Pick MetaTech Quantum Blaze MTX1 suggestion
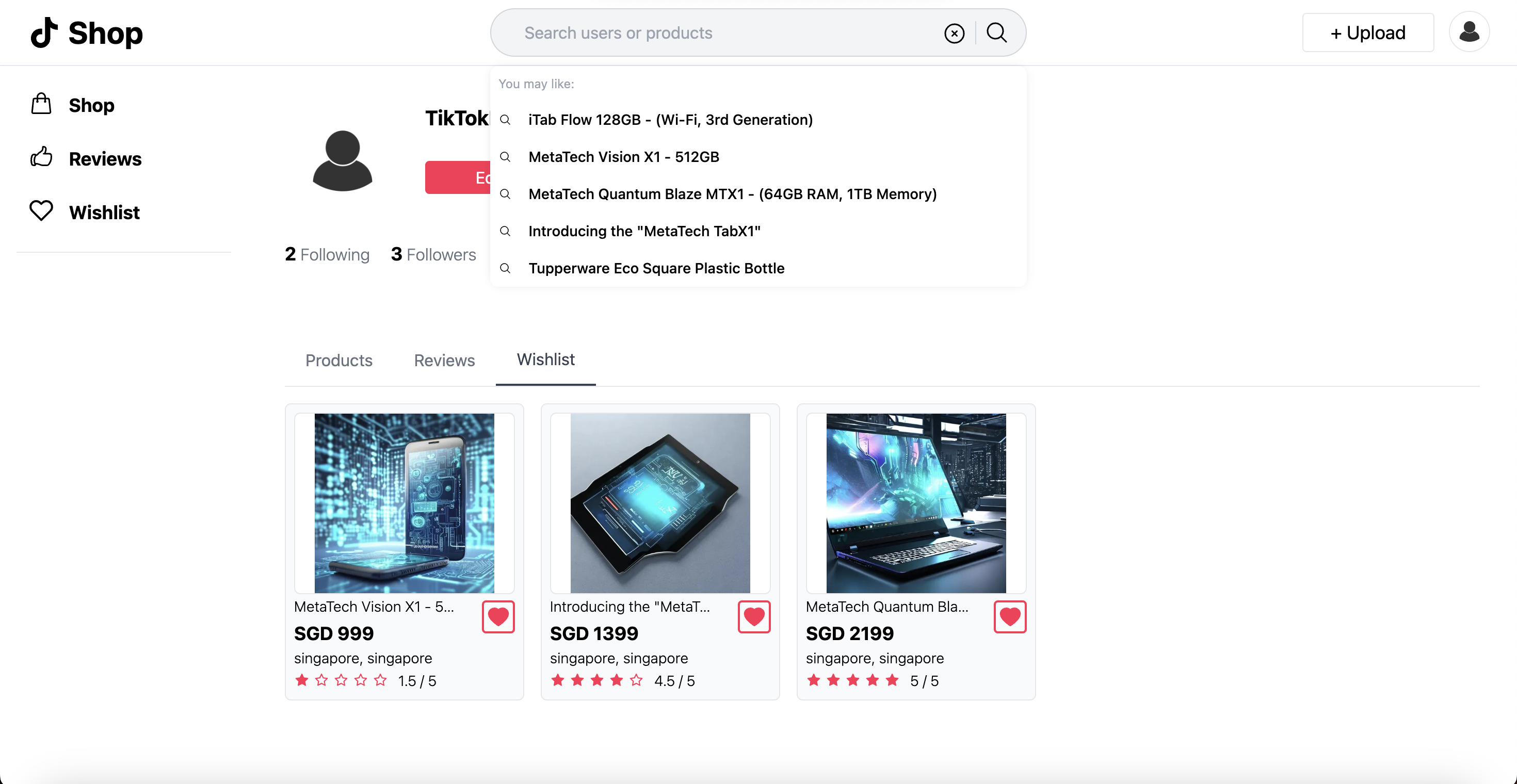 click(732, 193)
